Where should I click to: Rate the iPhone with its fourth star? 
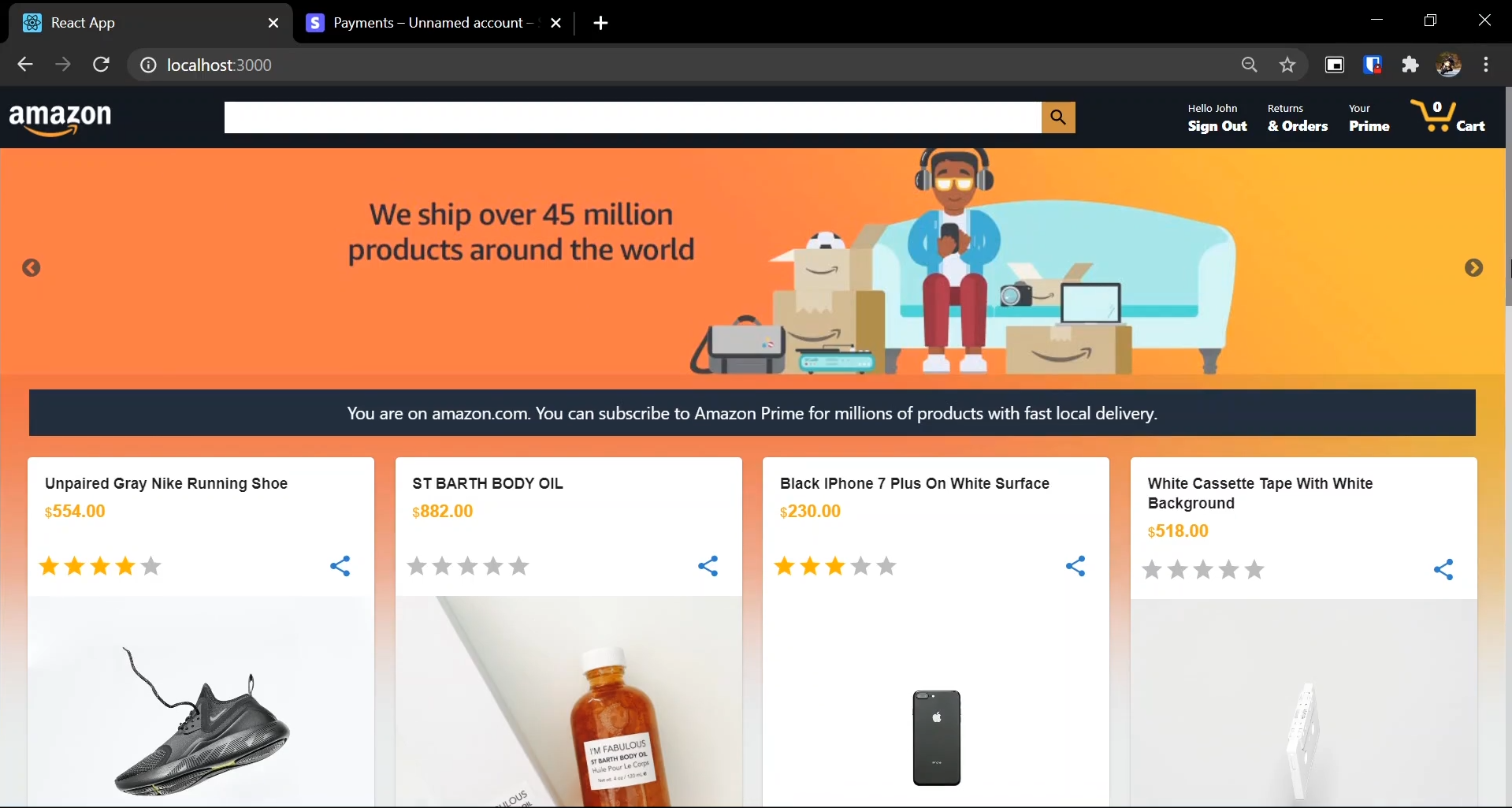[861, 566]
